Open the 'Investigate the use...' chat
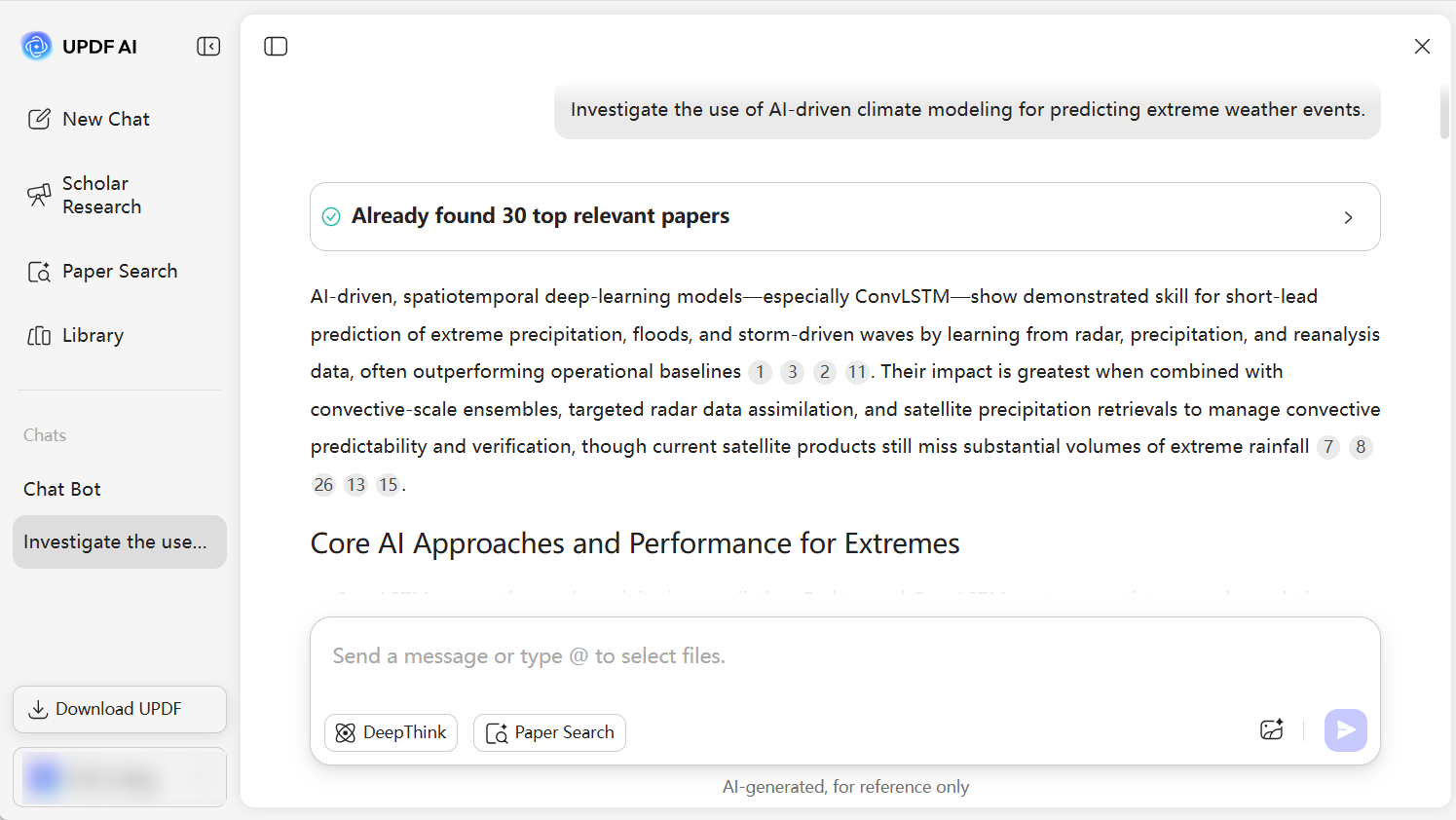The width and height of the screenshot is (1456, 820). pyautogui.click(x=120, y=541)
